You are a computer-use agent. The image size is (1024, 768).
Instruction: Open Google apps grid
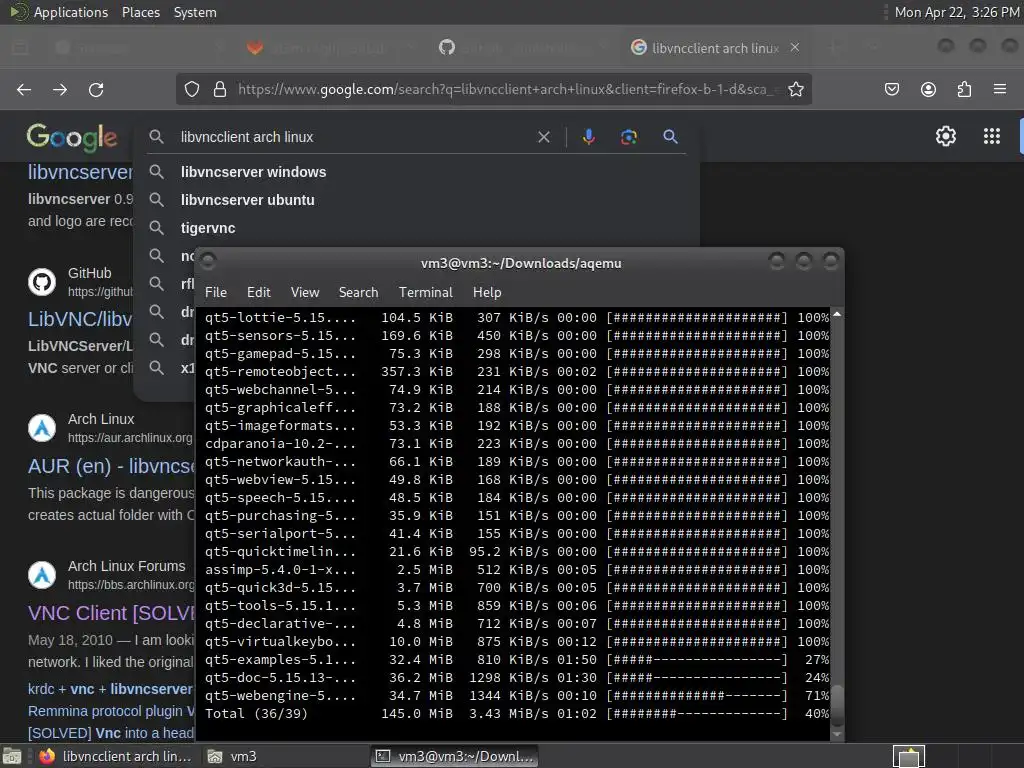[x=992, y=136]
